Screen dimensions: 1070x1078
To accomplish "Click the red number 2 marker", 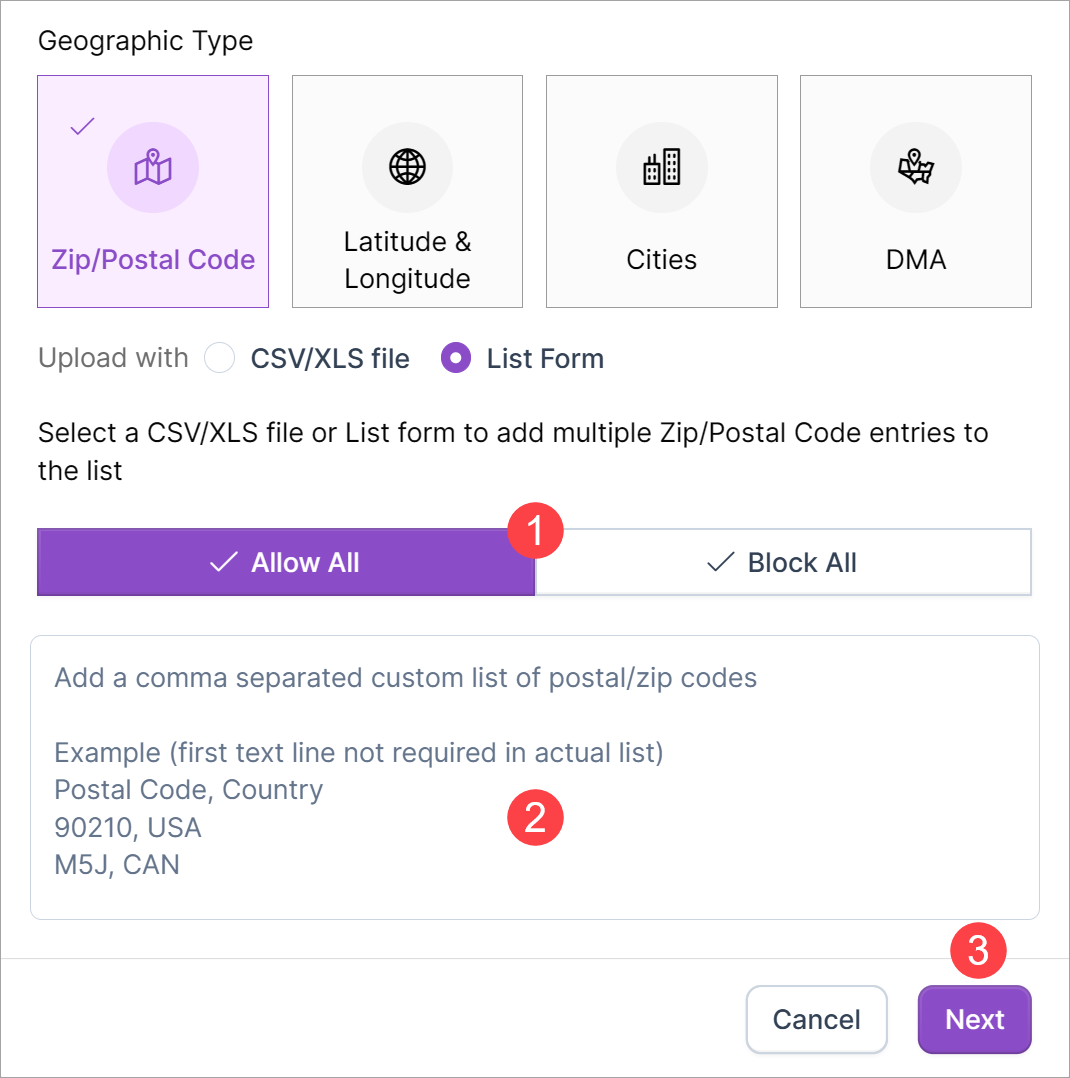I will (535, 819).
